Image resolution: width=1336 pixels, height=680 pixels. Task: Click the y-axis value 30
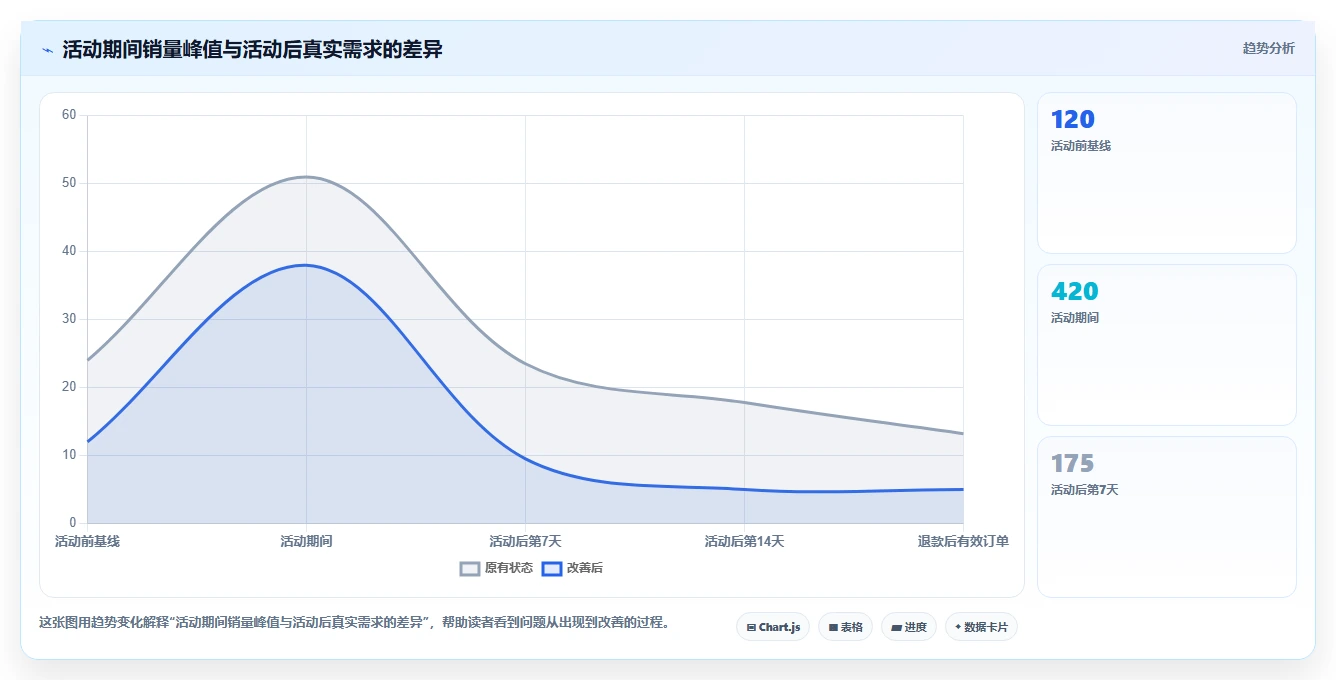69,319
